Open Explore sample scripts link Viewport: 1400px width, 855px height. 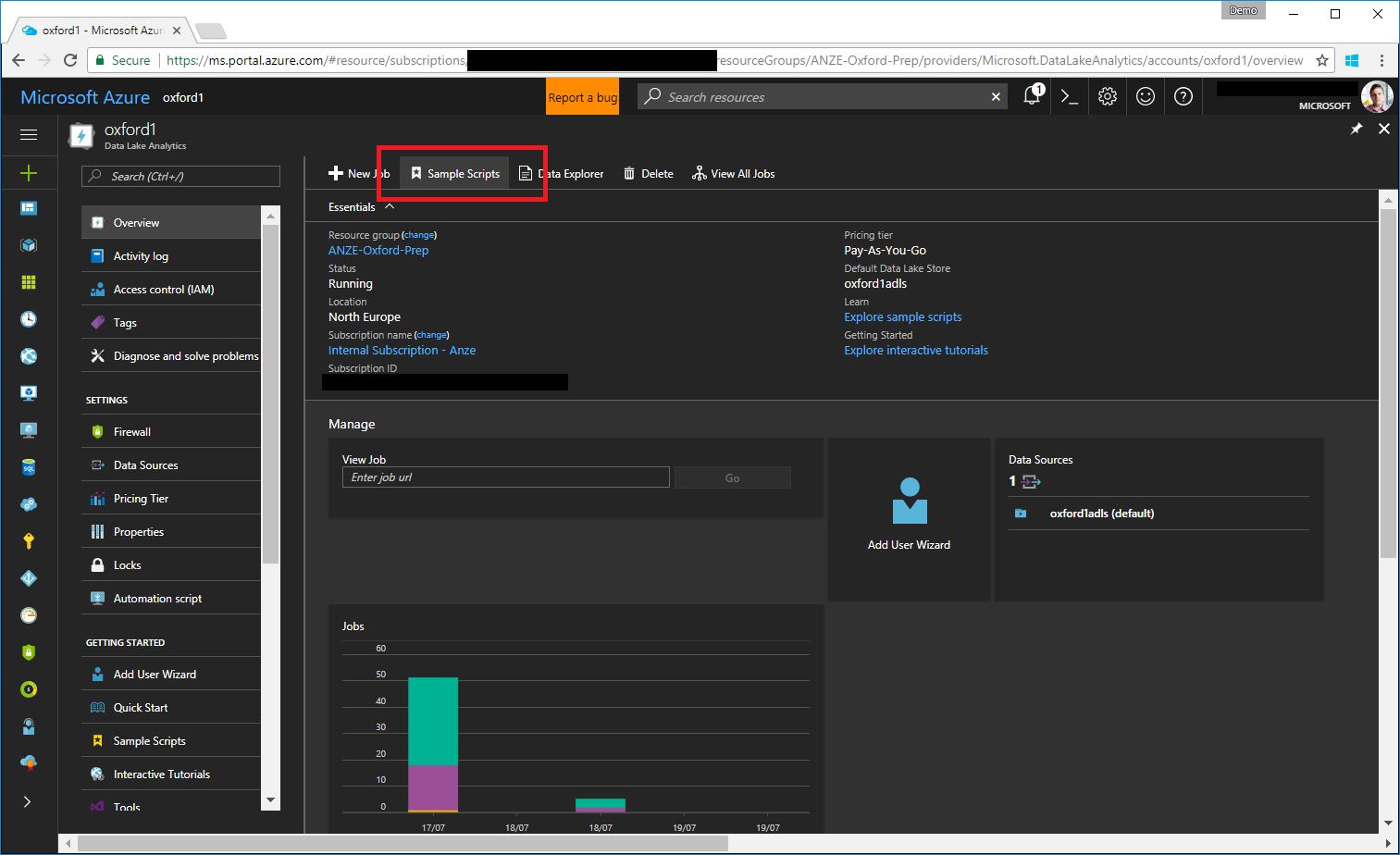coord(902,316)
